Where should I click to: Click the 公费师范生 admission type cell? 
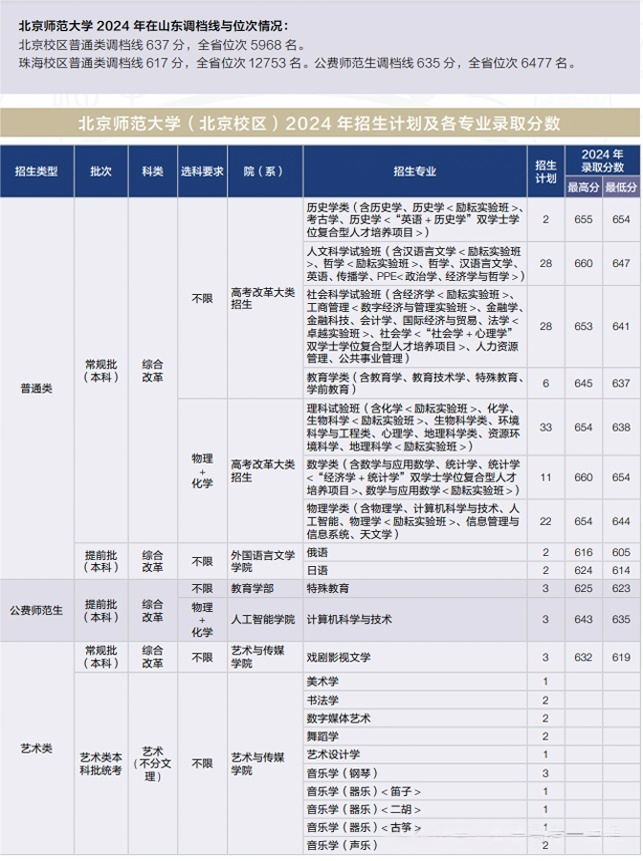[36, 610]
